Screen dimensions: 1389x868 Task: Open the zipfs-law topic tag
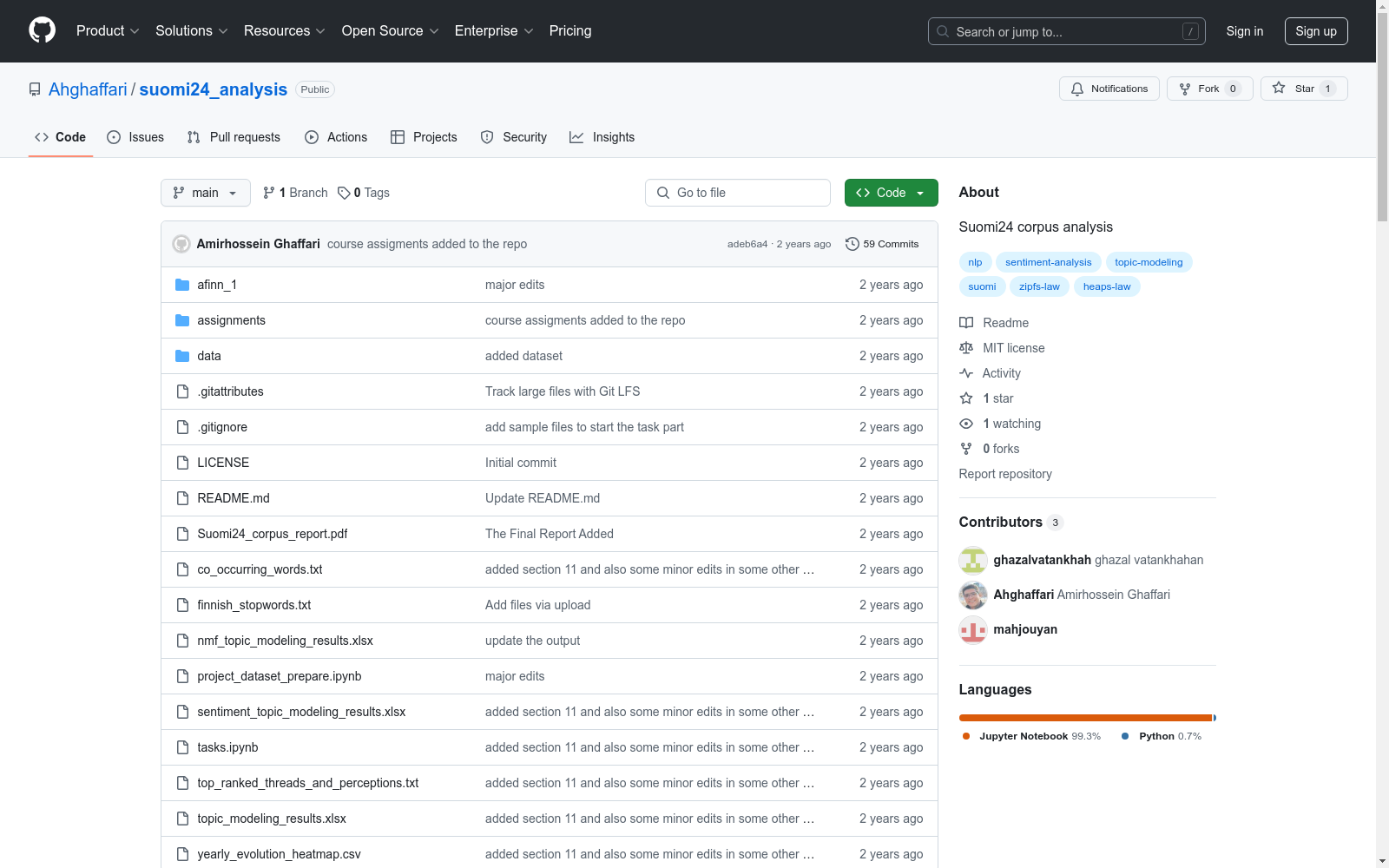coord(1039,286)
